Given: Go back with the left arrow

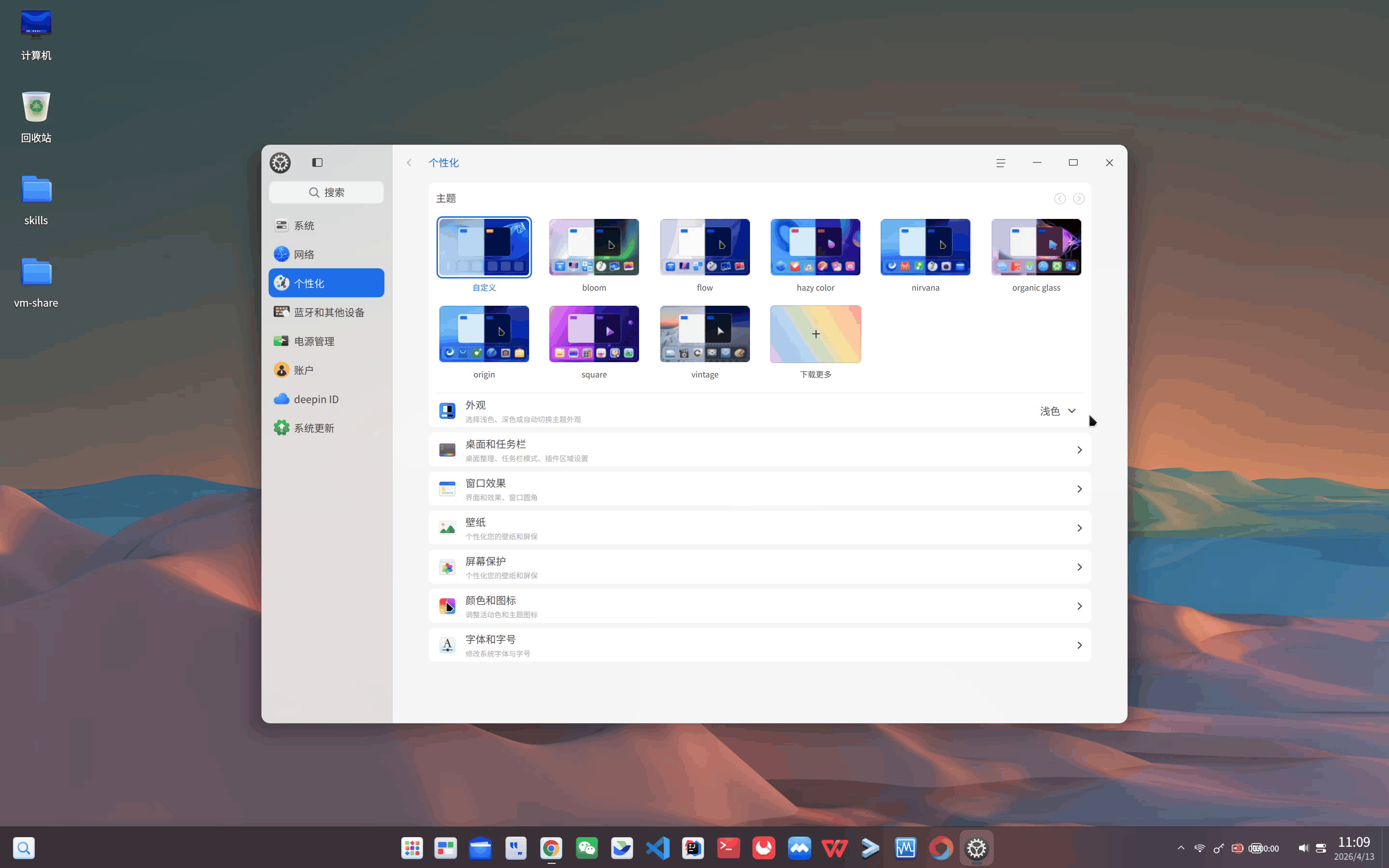Looking at the screenshot, I should click(409, 163).
